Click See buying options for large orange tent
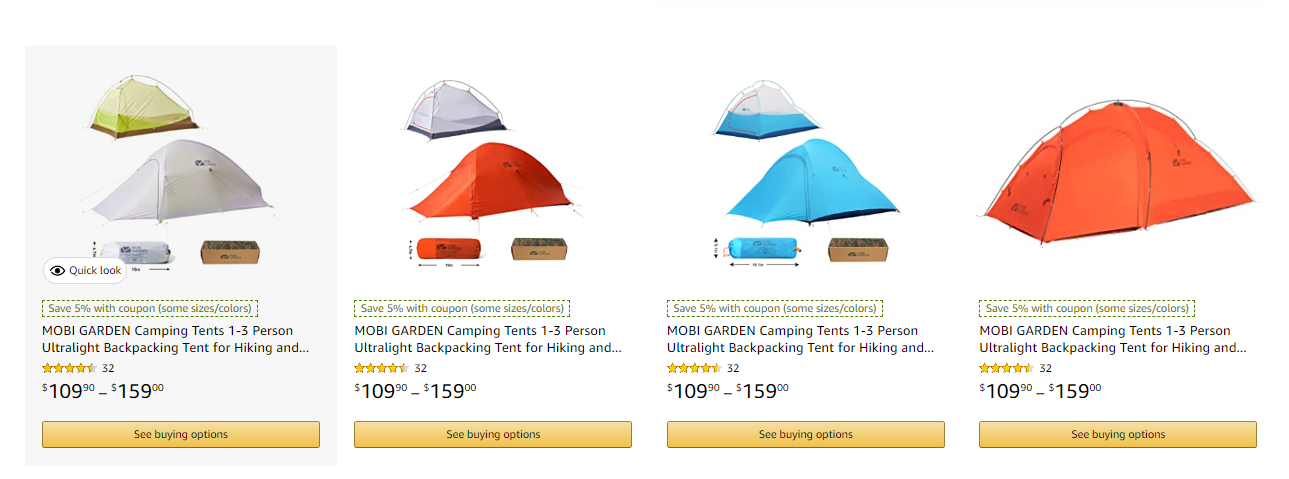This screenshot has height=479, width=1289. pos(1118,434)
